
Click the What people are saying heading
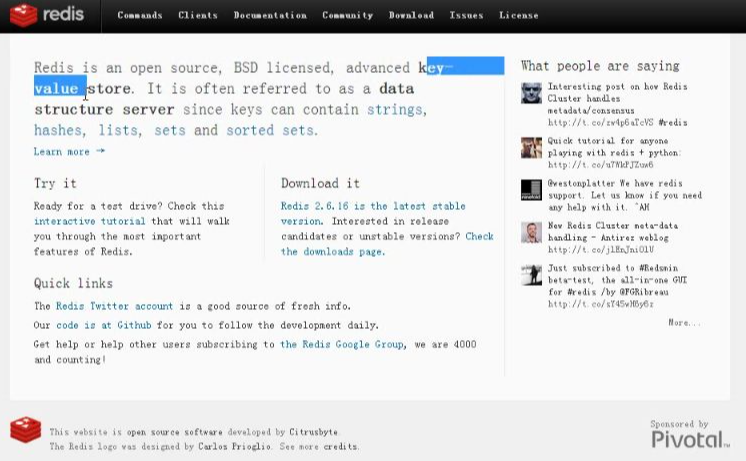600,66
